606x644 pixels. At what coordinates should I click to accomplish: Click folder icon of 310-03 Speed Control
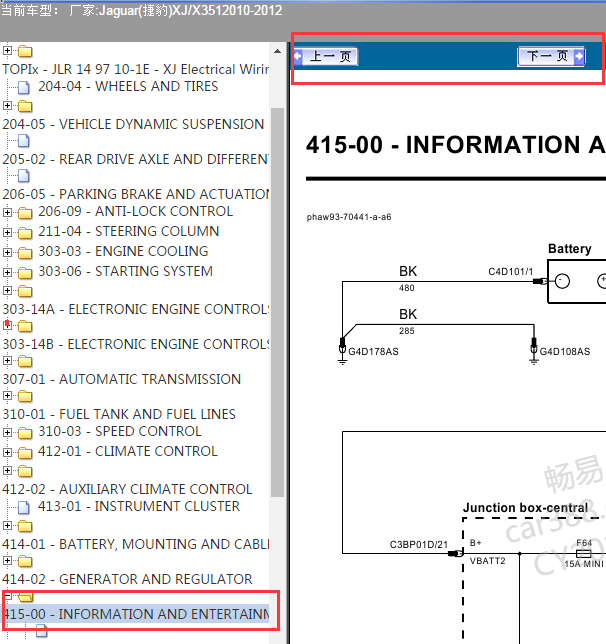click(x=25, y=433)
